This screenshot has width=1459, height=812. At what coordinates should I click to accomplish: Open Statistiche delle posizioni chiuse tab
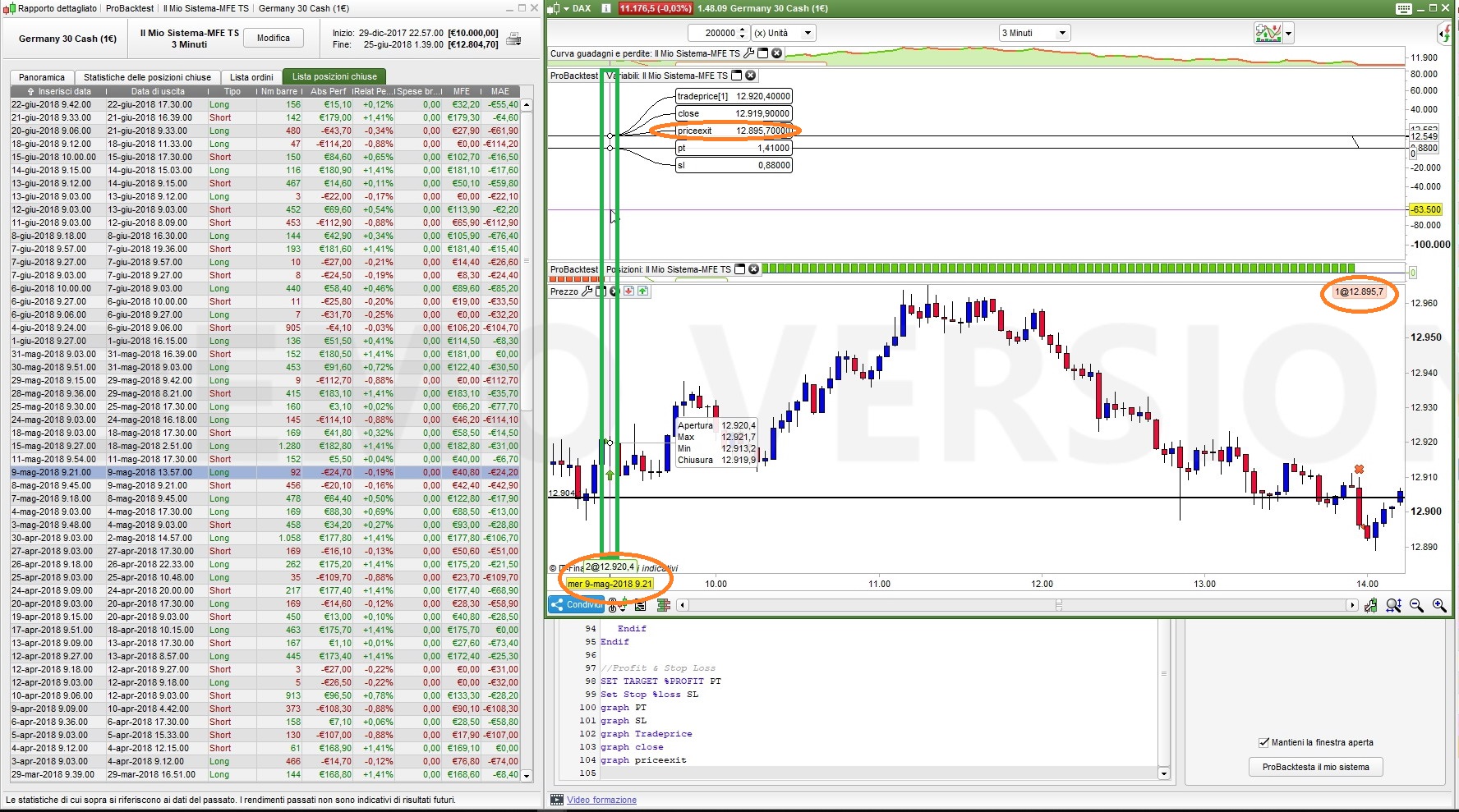[x=147, y=77]
